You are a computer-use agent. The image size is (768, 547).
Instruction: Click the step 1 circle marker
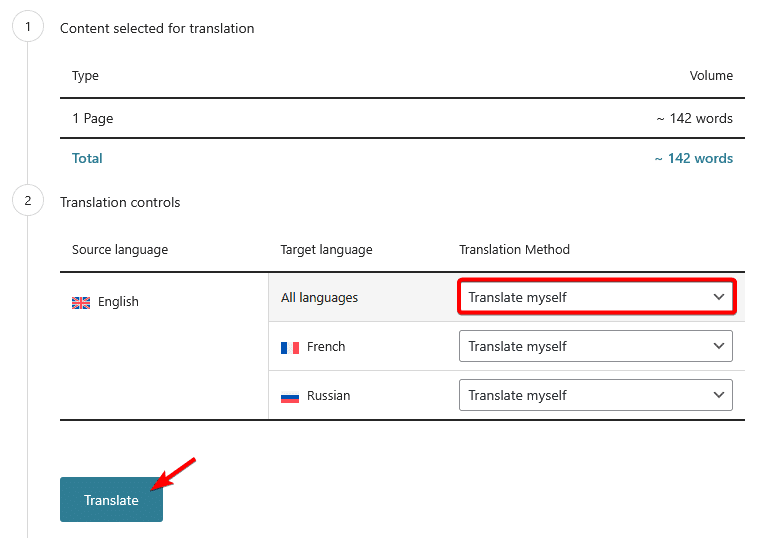point(28,28)
